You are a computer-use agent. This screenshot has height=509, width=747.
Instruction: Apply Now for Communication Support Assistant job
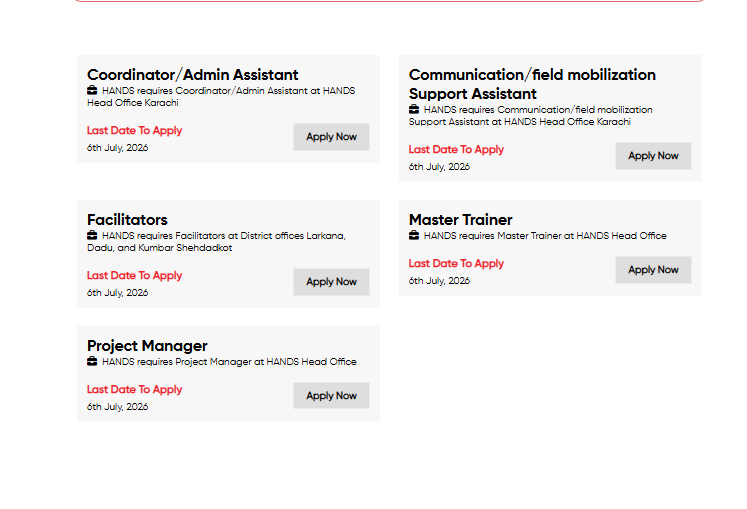[653, 156]
